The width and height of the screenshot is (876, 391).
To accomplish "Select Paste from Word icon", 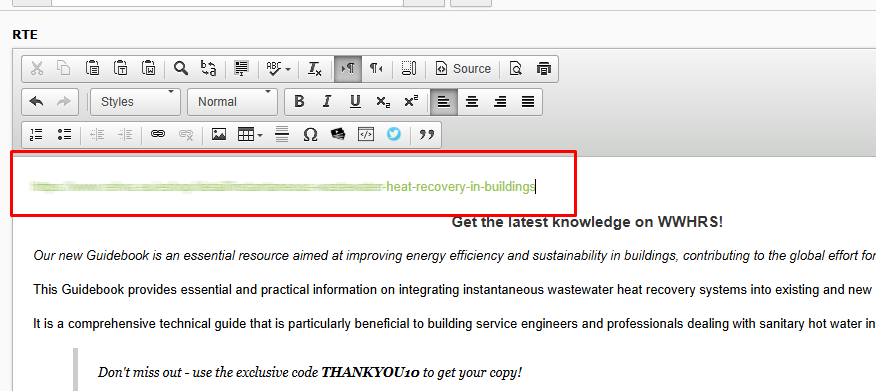I will [x=148, y=69].
